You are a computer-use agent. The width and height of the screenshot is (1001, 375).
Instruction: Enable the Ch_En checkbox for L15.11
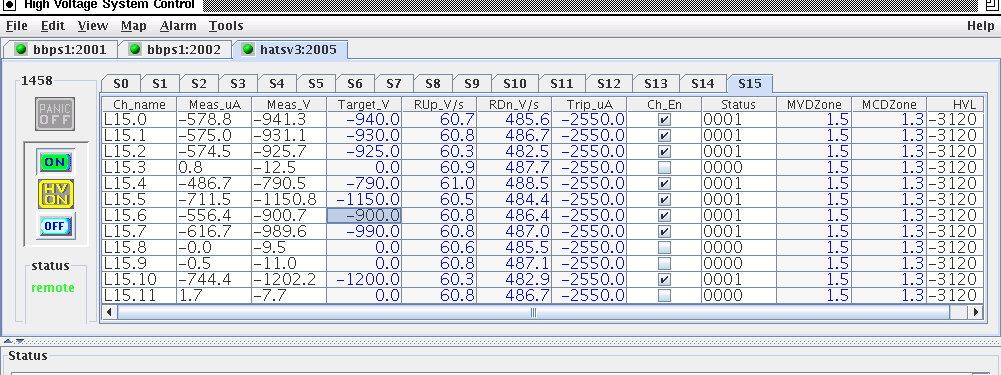pyautogui.click(x=664, y=295)
